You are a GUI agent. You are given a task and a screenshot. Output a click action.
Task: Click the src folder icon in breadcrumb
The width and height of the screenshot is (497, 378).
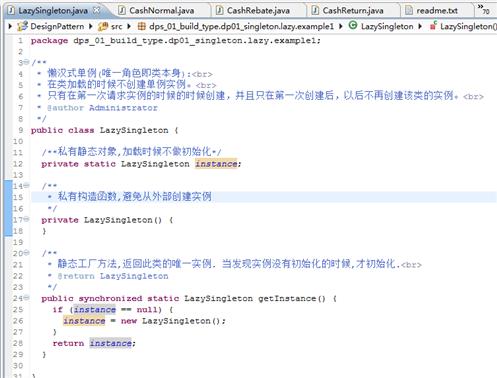pos(103,26)
